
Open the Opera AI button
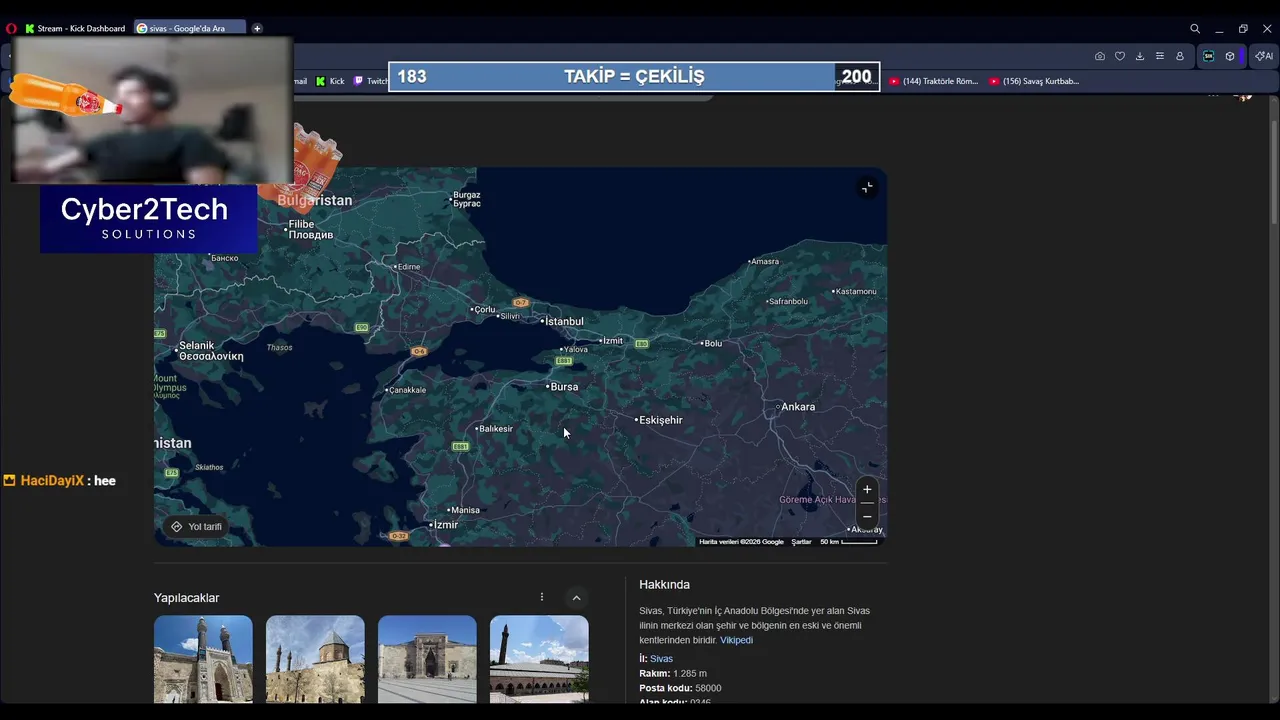pyautogui.click(x=1264, y=56)
